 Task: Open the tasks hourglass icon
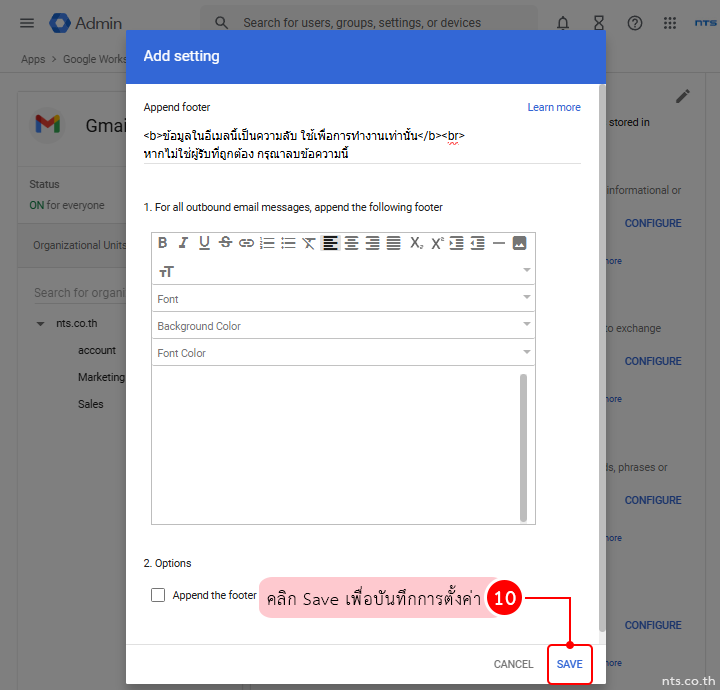click(x=599, y=22)
